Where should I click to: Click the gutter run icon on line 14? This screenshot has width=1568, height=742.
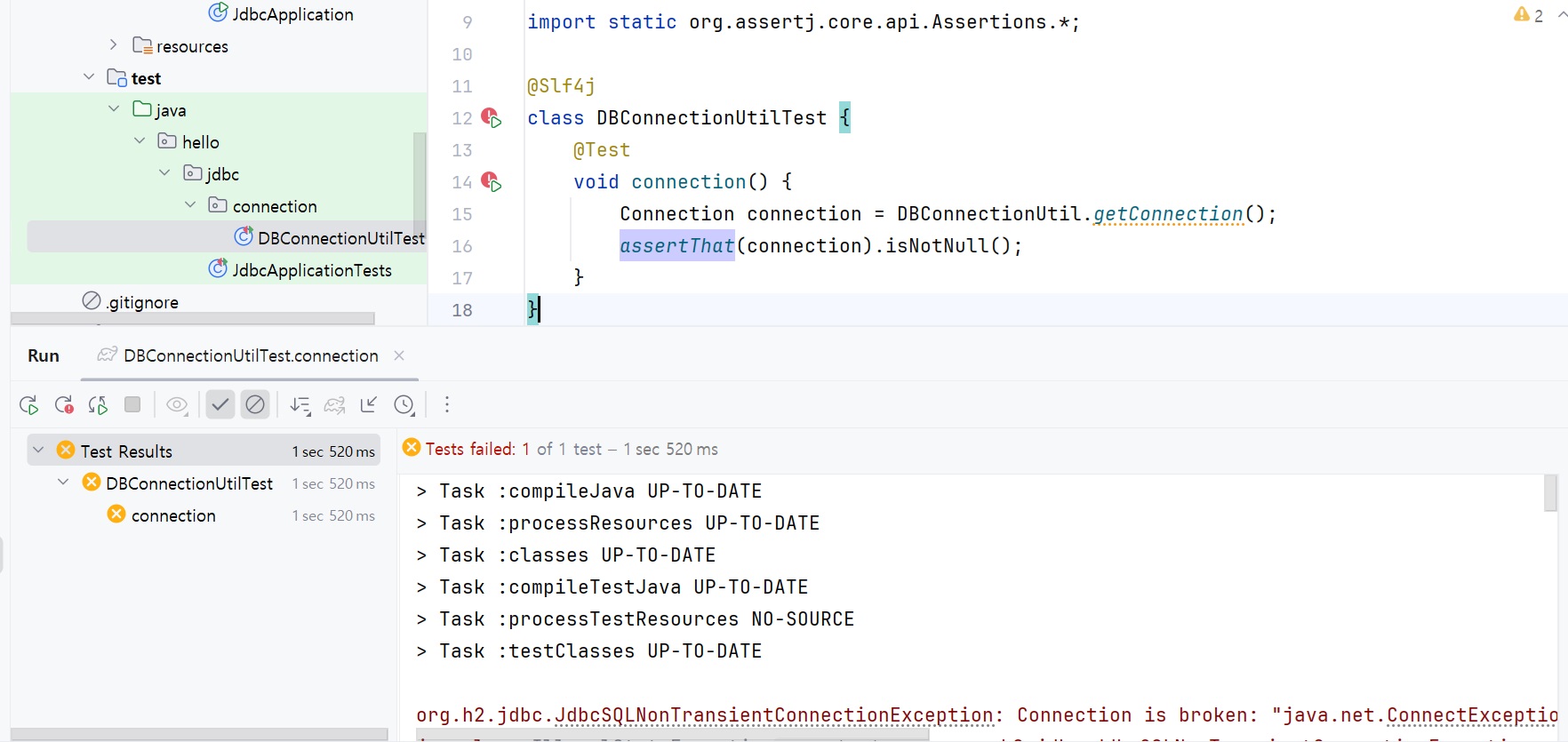[x=492, y=181]
